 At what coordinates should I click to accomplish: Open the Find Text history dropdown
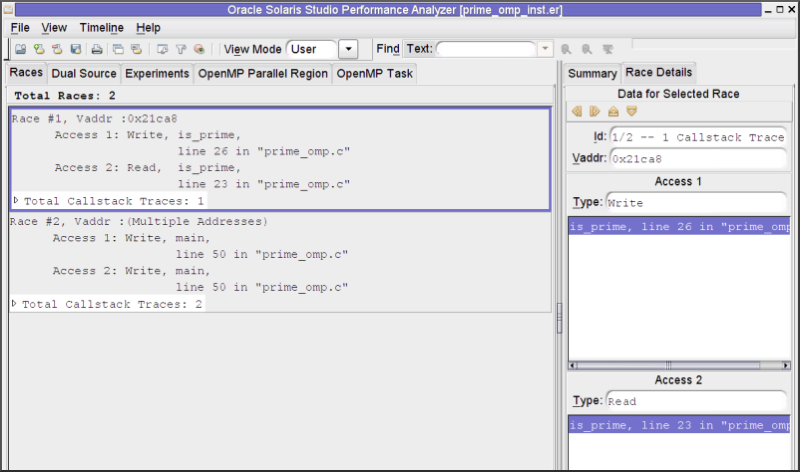(x=545, y=49)
